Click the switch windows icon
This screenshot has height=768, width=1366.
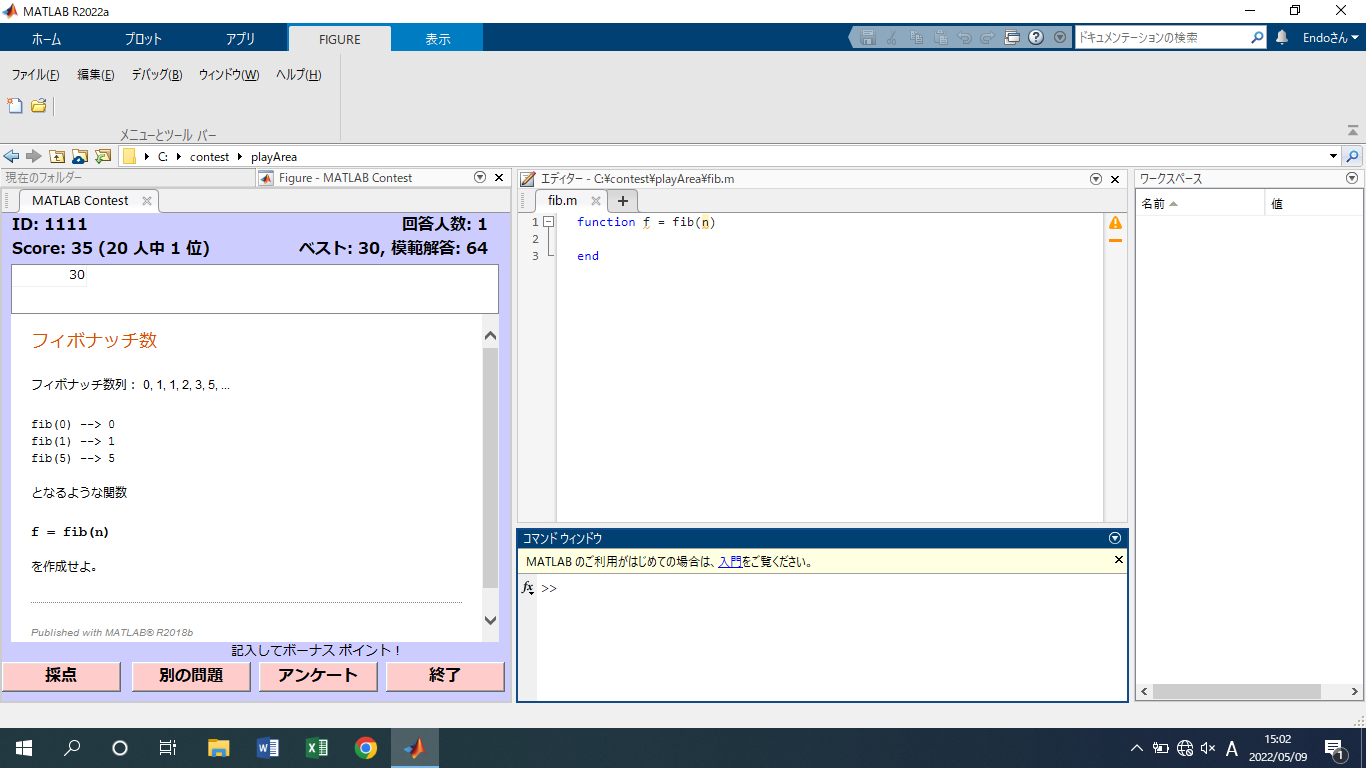tap(1012, 38)
